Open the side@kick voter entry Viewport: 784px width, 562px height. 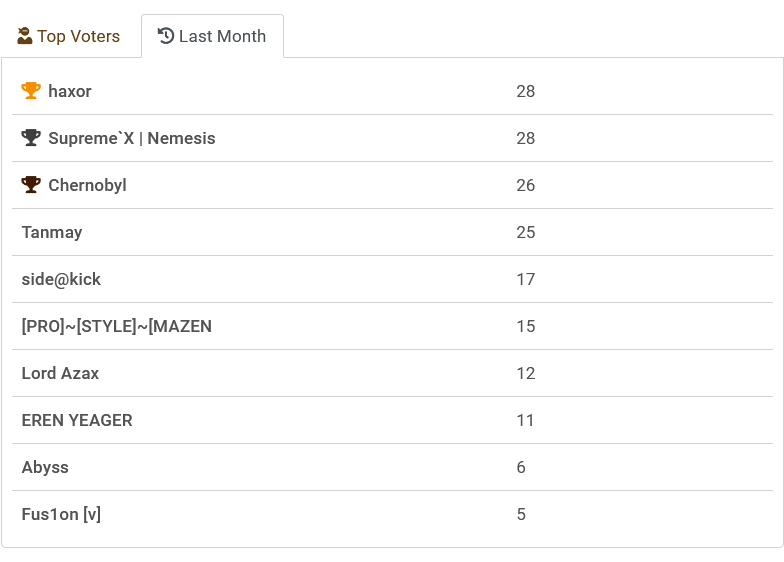click(61, 279)
